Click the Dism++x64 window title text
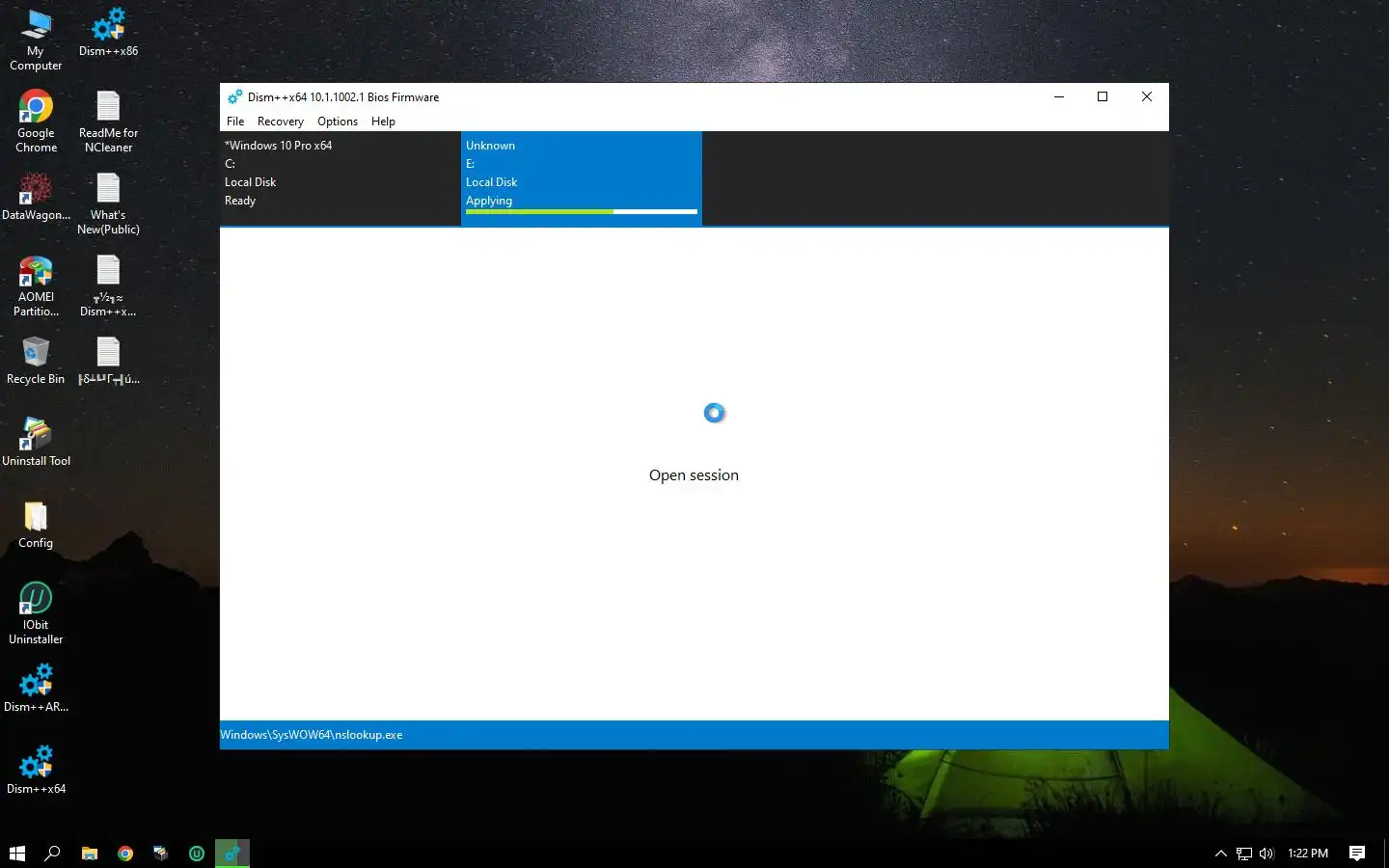 (343, 96)
